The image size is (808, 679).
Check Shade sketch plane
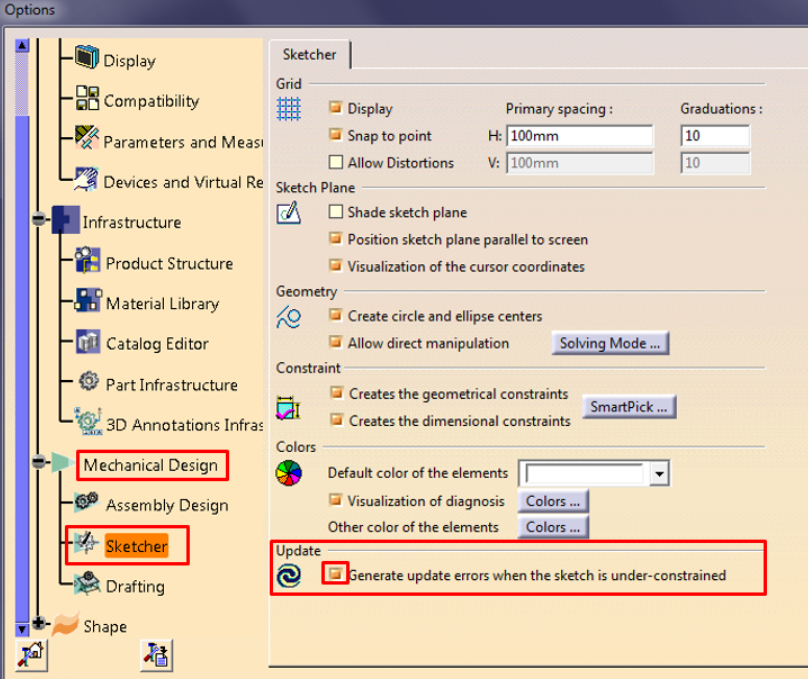(x=338, y=212)
